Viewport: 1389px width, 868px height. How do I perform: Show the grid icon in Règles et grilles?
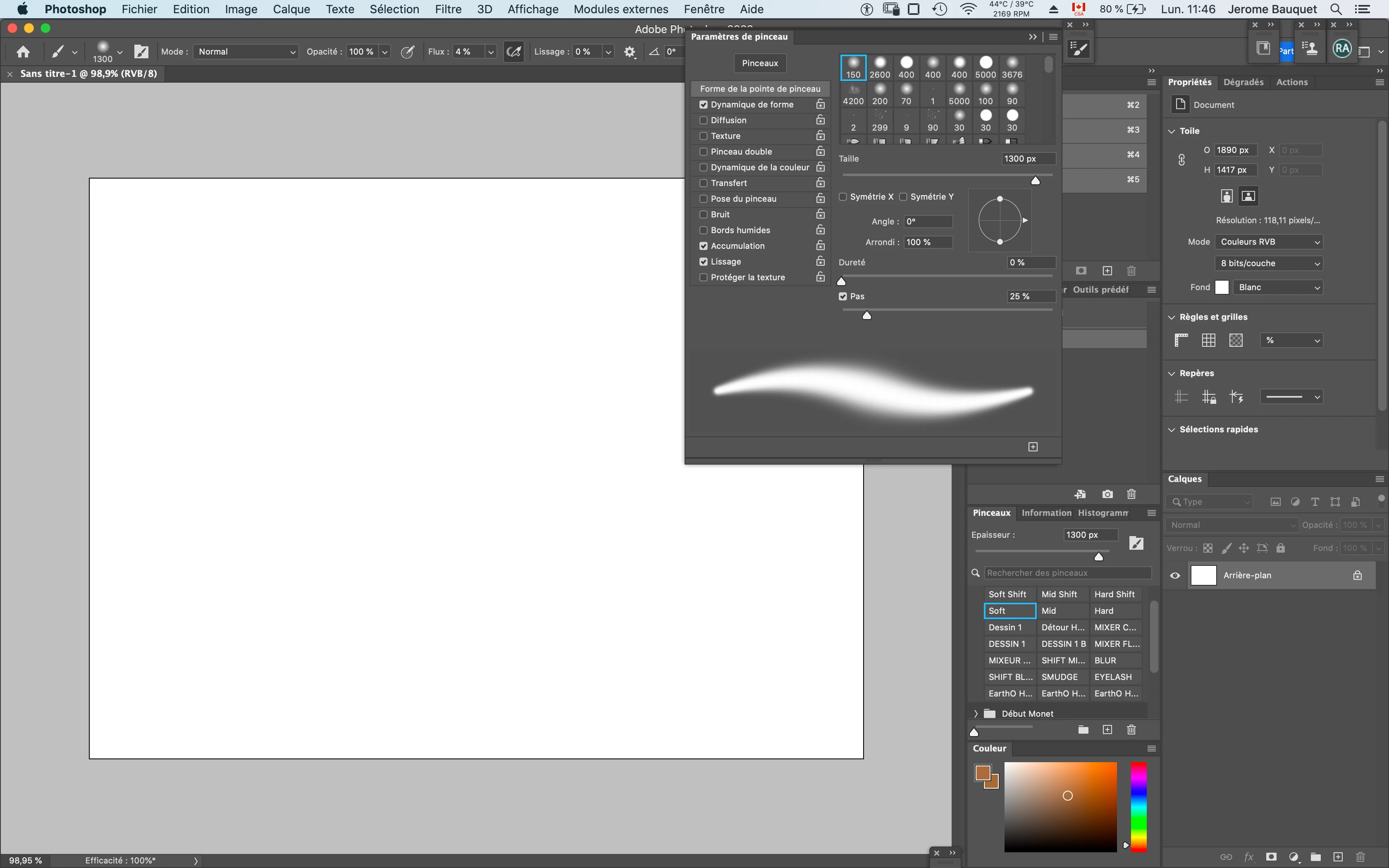point(1208,341)
